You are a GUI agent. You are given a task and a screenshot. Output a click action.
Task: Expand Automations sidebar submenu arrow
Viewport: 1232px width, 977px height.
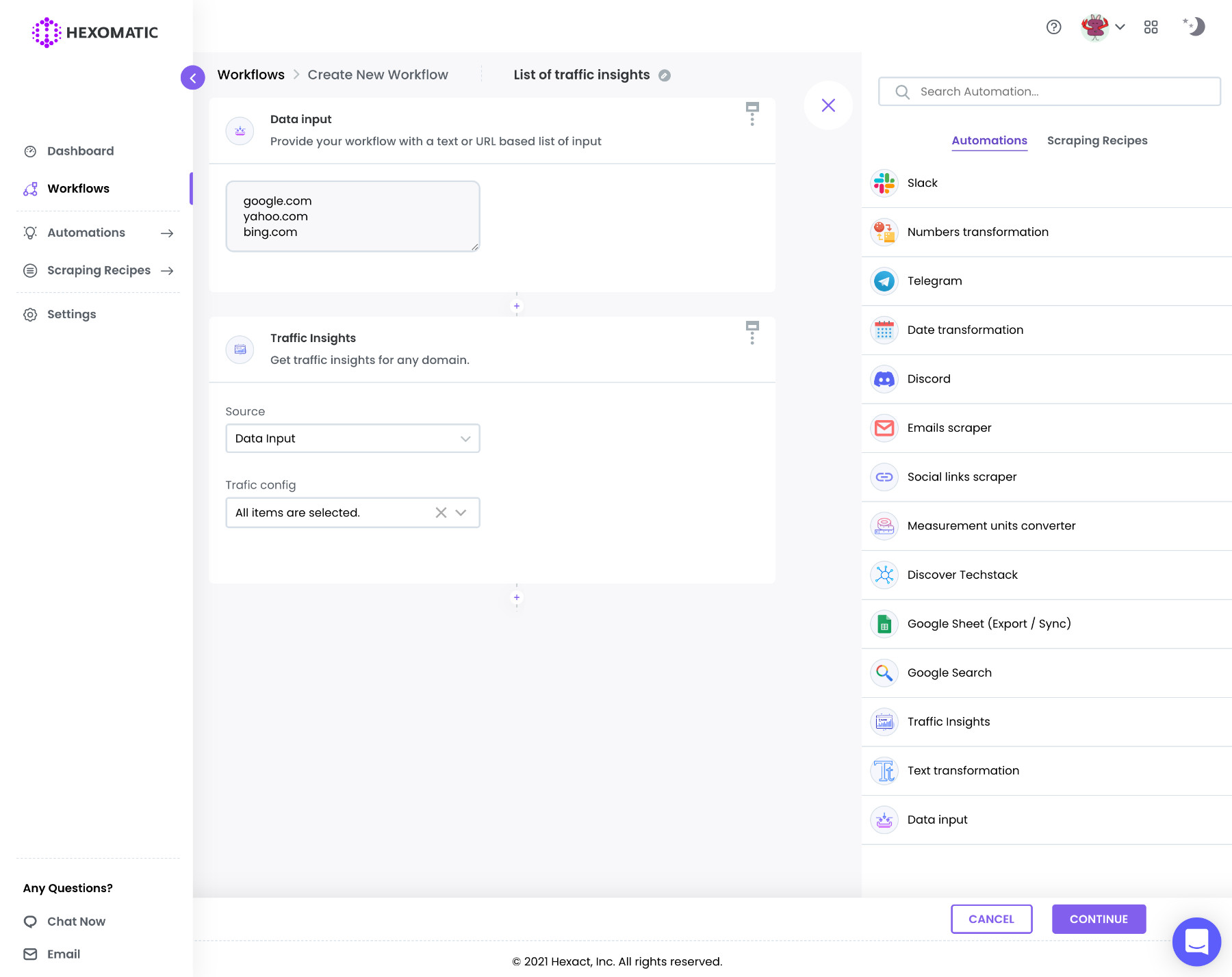pos(167,233)
